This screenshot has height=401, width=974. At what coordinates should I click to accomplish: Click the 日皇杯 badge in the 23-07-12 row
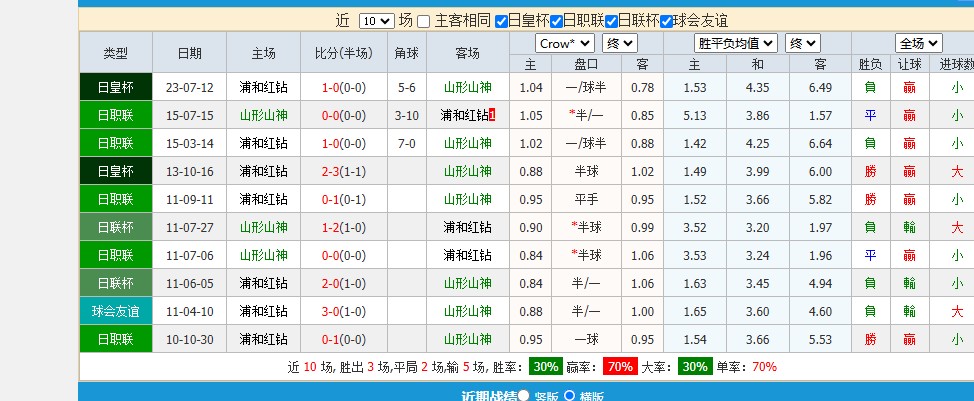tap(115, 87)
